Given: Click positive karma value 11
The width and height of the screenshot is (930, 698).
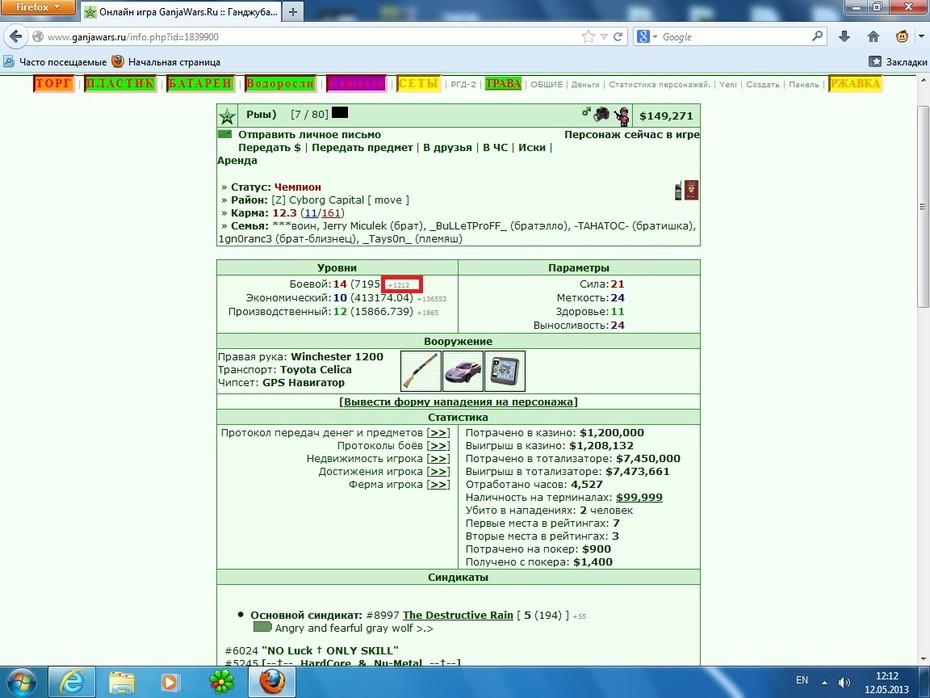Looking at the screenshot, I should click(311, 213).
